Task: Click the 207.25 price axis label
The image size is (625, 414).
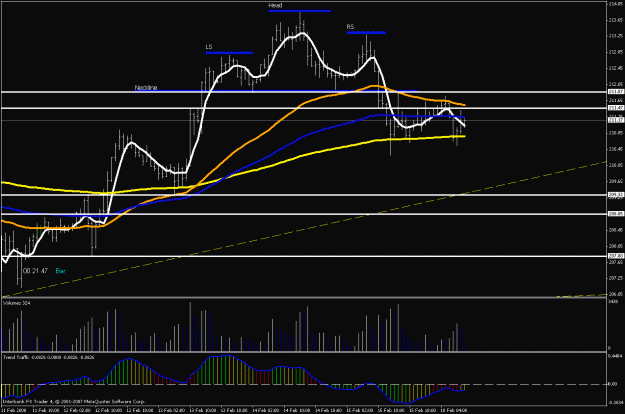Action: (x=615, y=278)
